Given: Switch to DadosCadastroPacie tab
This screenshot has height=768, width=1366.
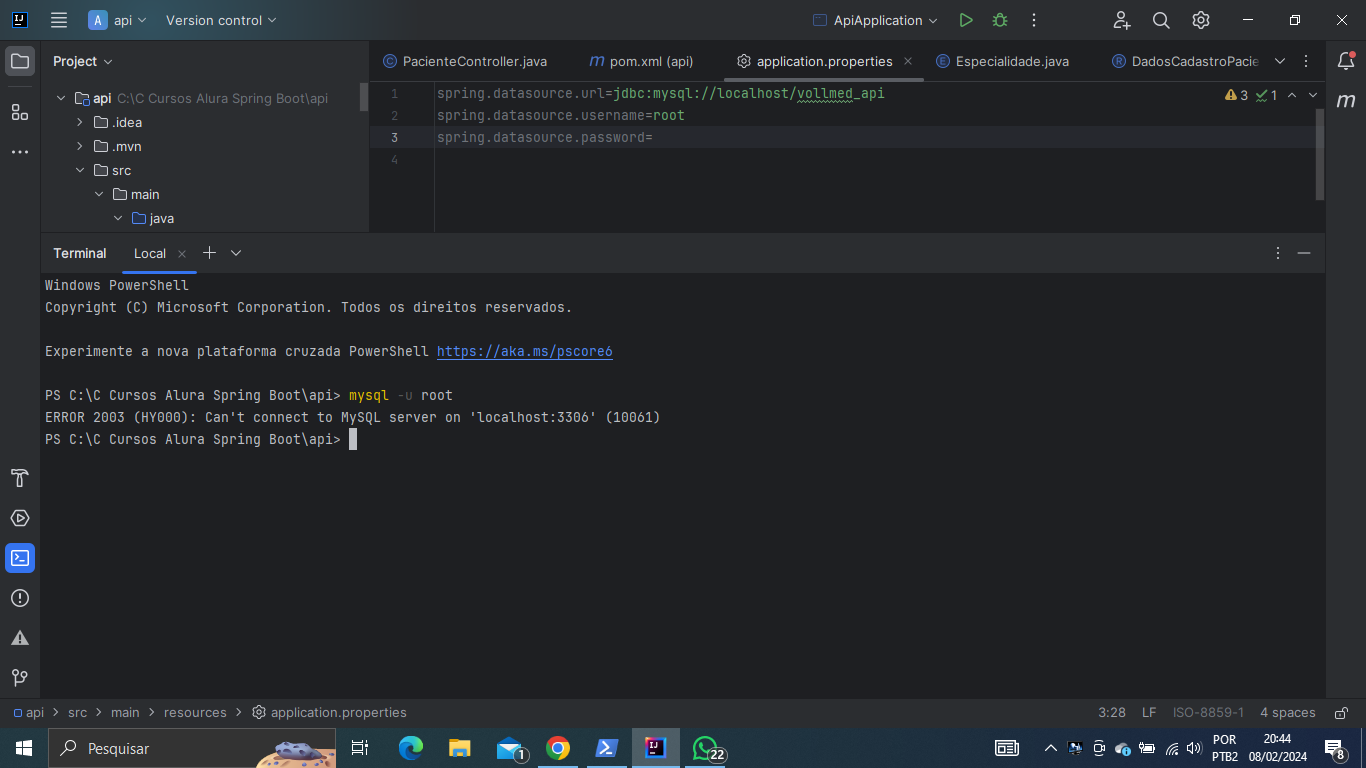Looking at the screenshot, I should coord(1185,61).
